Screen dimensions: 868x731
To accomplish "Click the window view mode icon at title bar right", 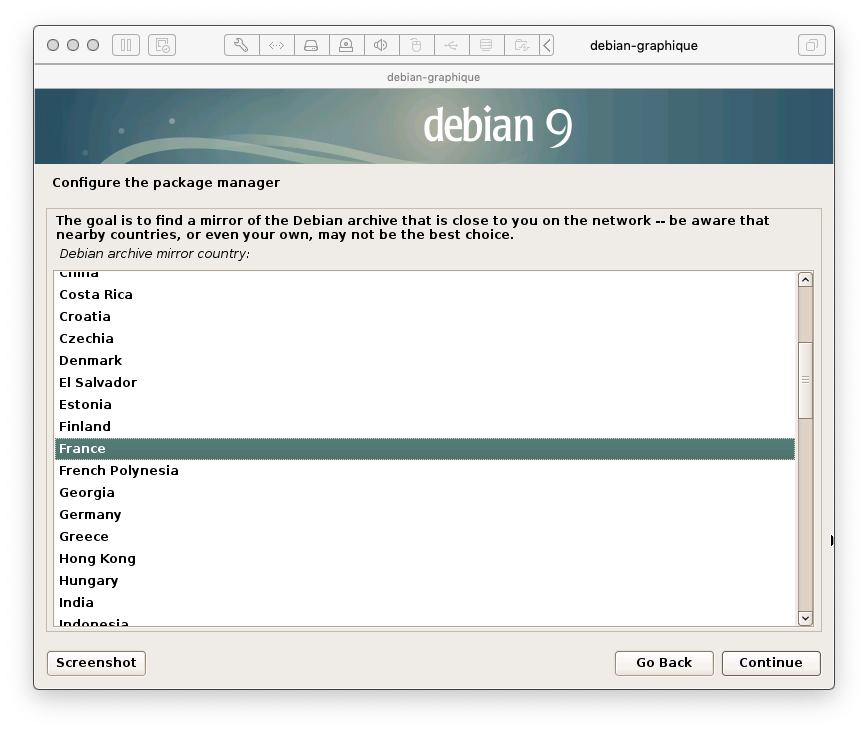I will click(812, 45).
